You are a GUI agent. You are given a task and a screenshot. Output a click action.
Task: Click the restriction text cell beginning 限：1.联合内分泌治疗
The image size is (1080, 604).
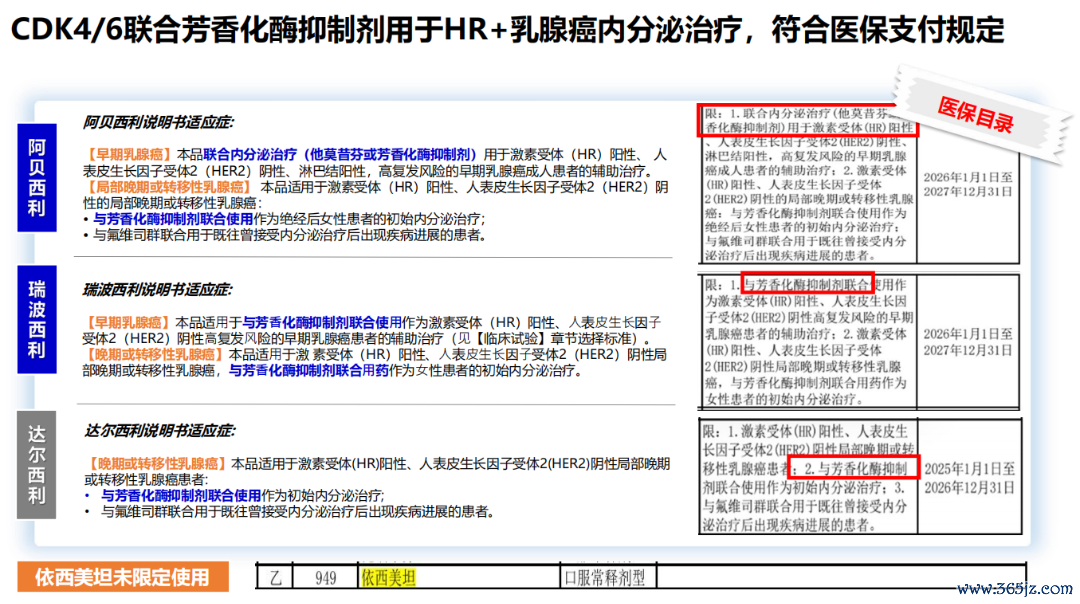(809, 184)
